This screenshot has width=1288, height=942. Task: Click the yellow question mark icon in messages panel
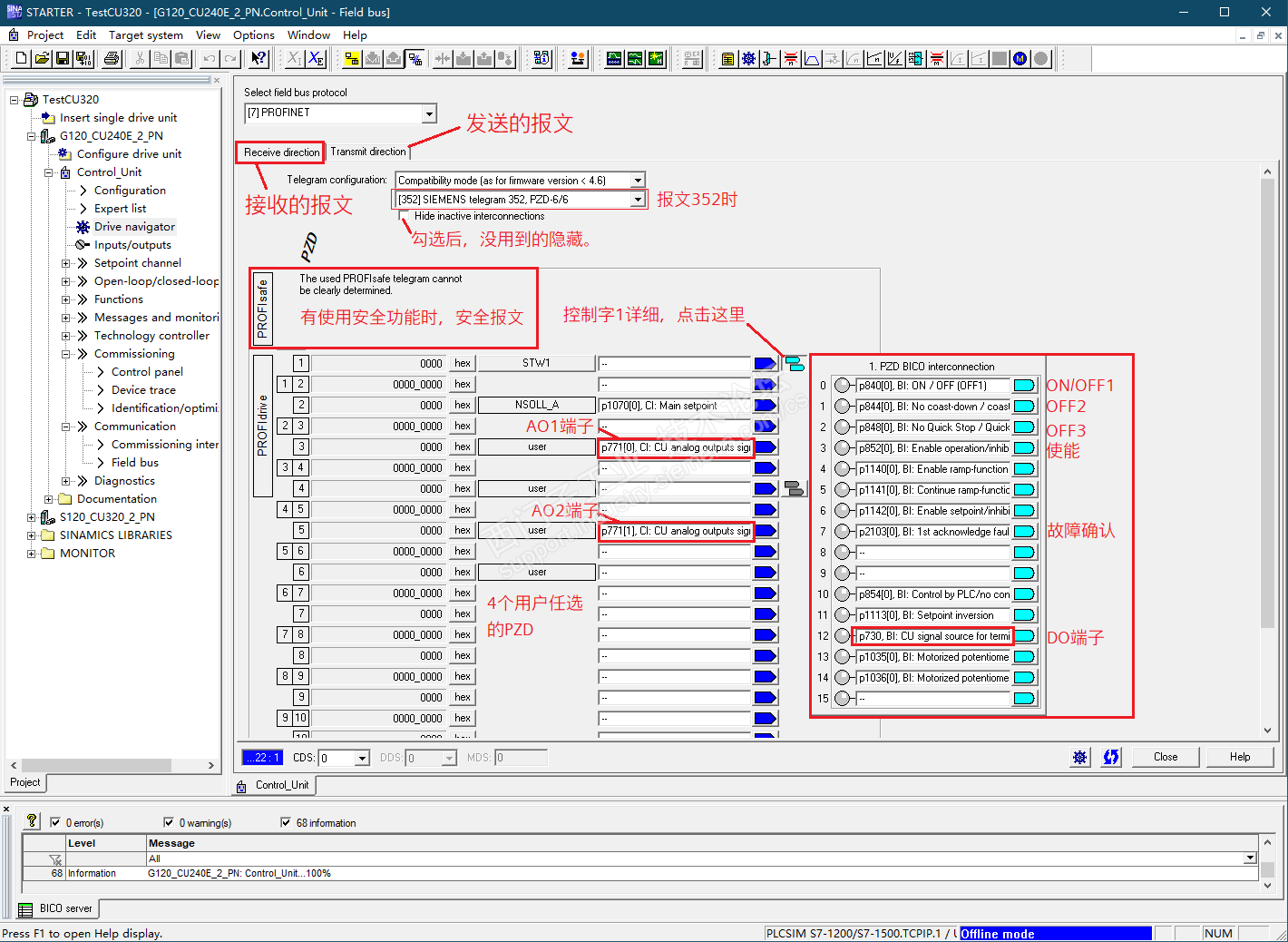[x=32, y=820]
